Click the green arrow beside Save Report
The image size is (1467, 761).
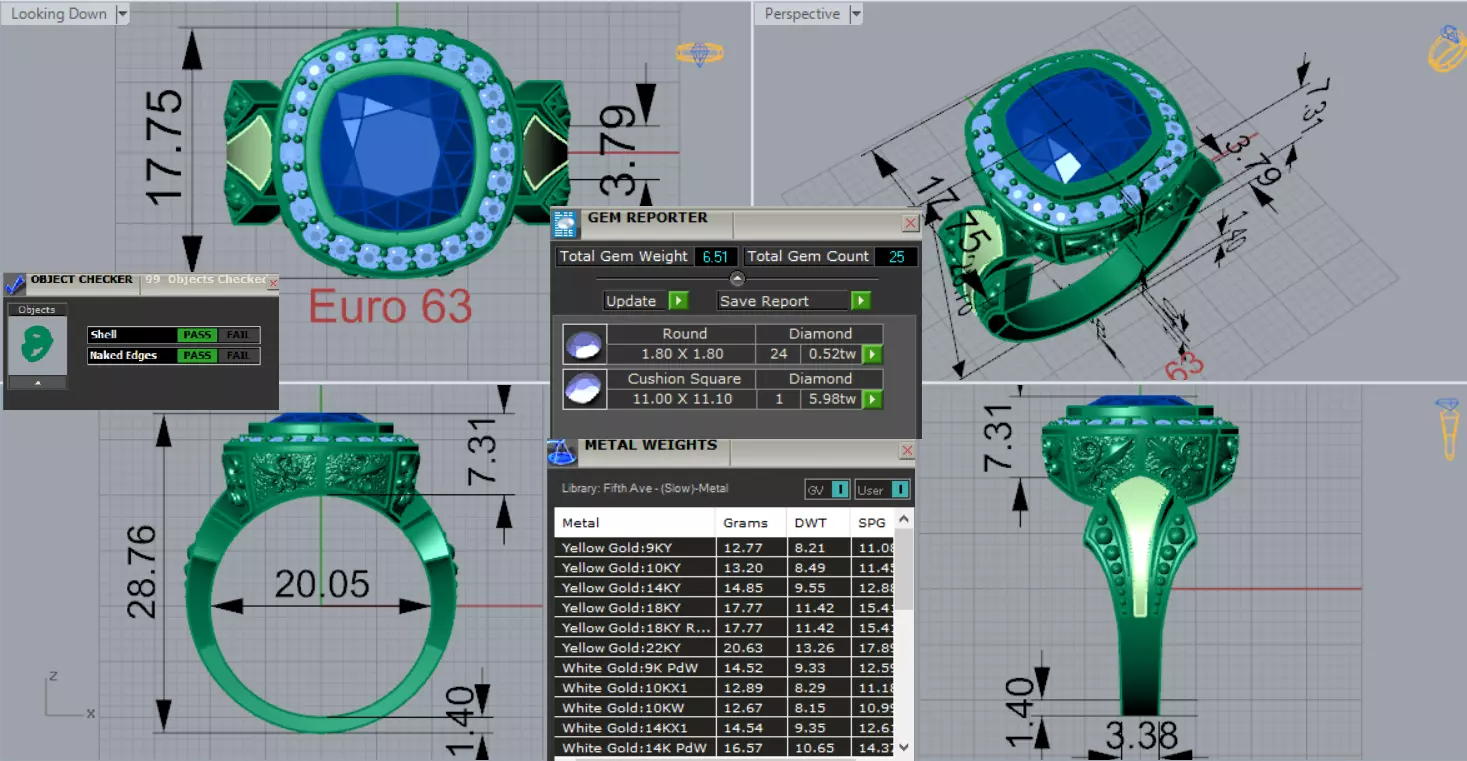[860, 301]
